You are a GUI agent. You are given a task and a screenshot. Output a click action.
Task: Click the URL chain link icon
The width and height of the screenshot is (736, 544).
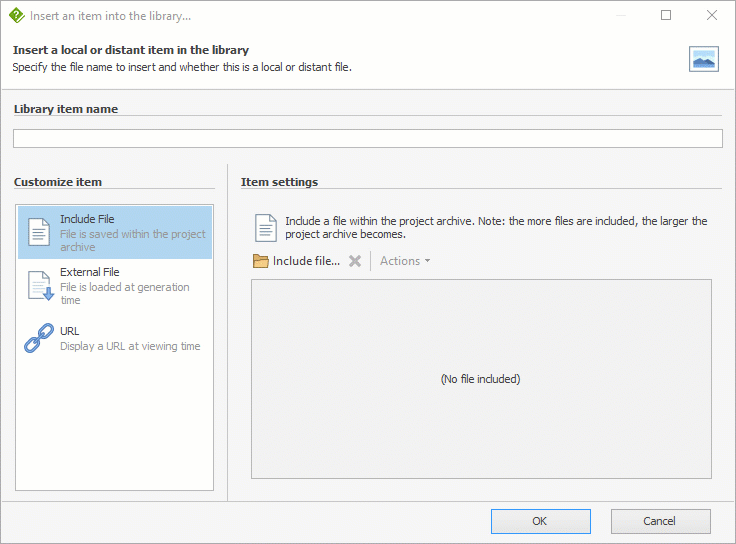[38, 338]
